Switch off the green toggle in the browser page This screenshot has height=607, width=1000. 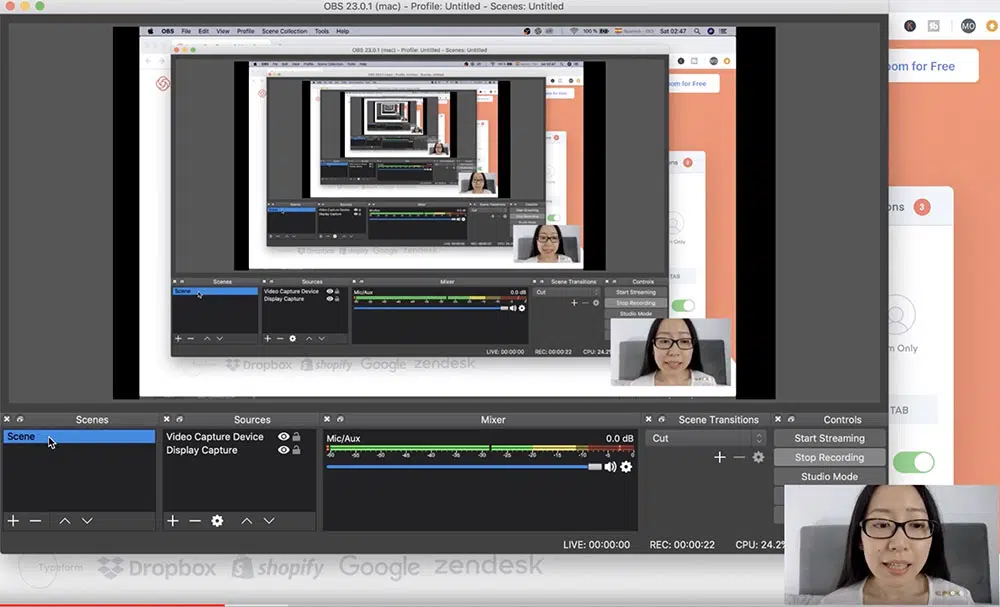click(x=913, y=462)
